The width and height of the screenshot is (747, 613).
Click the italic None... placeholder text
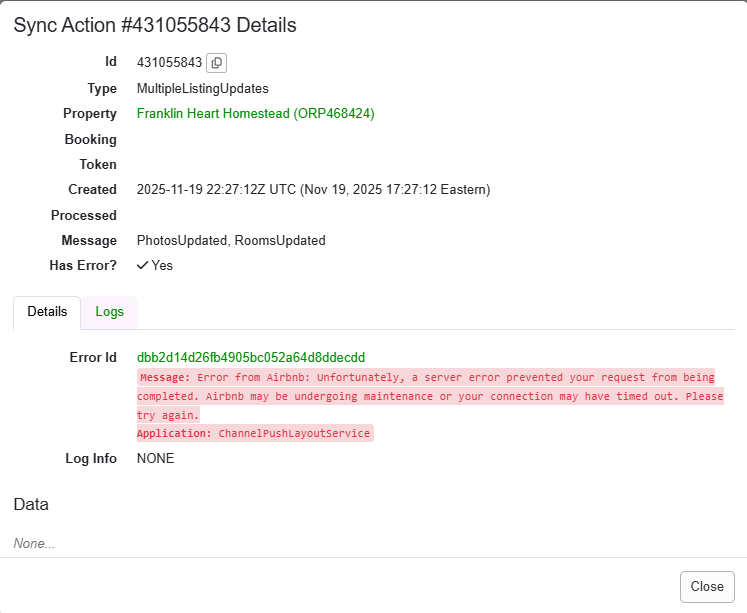[34, 544]
